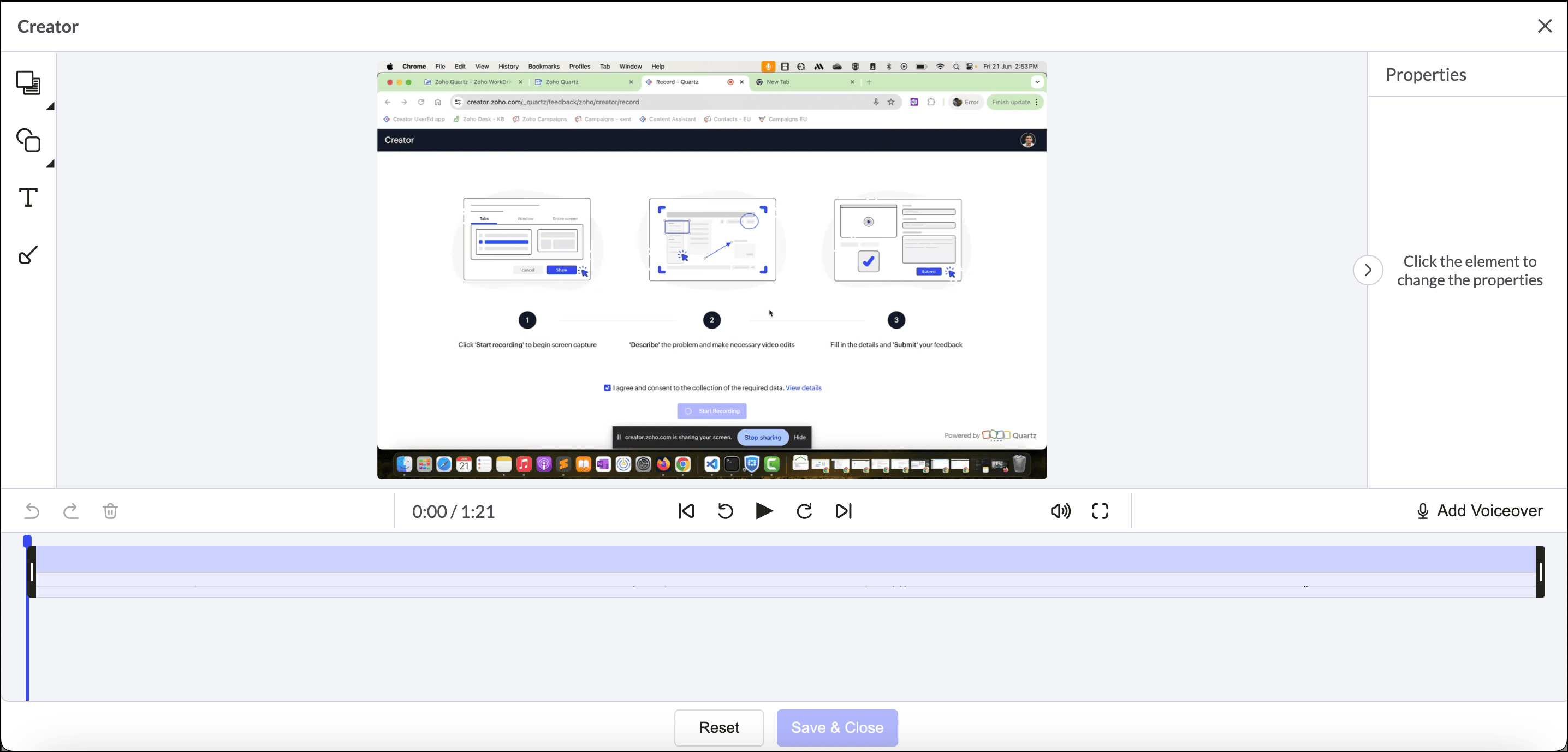This screenshot has width=1568, height=752.
Task: Play the recorded video
Action: 764,511
